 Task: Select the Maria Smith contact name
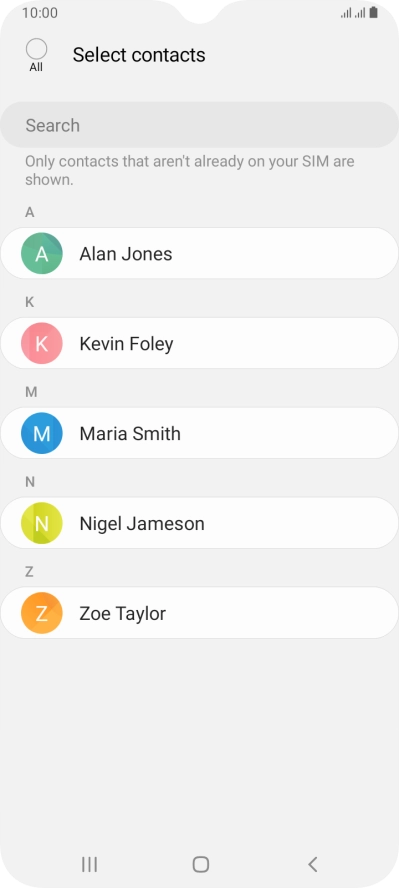130,434
